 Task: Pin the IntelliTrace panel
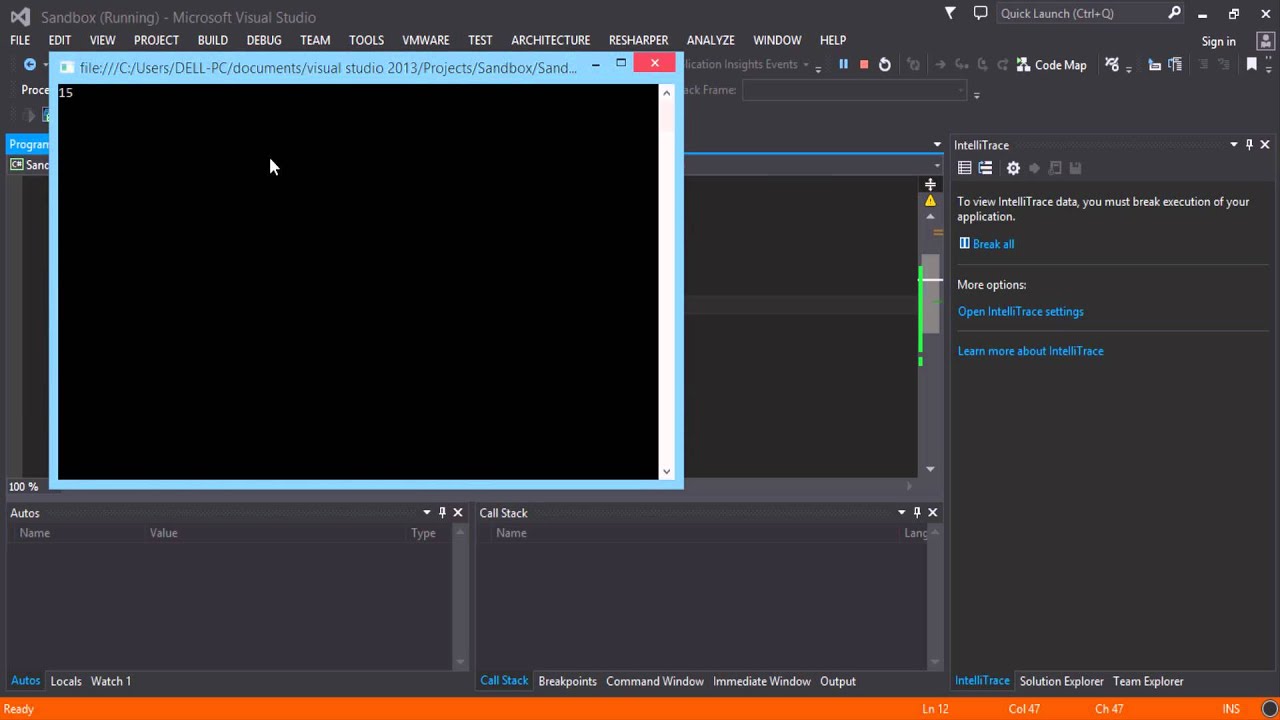(1249, 145)
